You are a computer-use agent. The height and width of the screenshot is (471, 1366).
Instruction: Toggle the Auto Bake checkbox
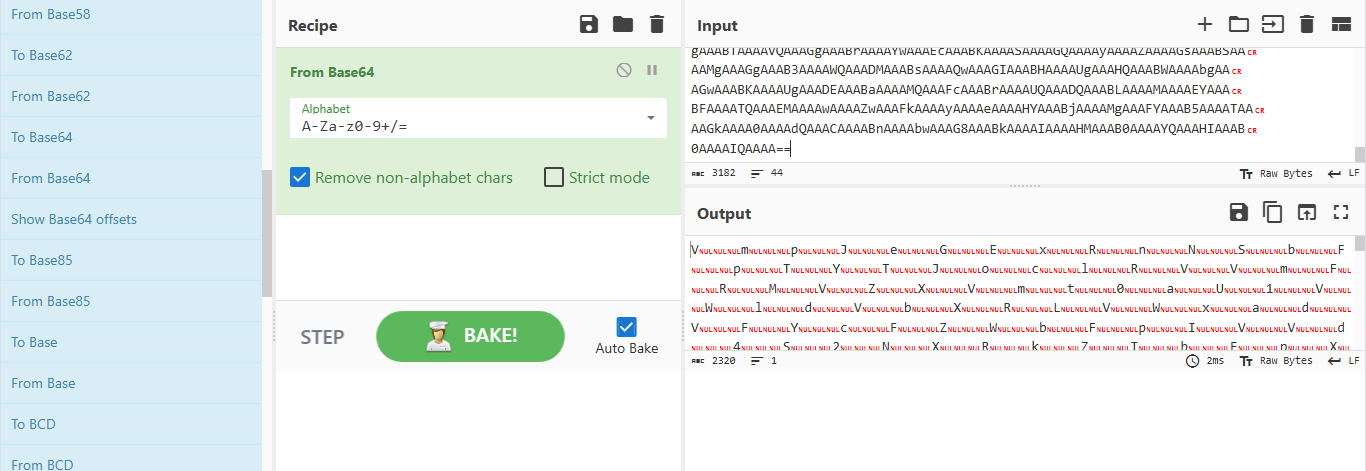click(627, 327)
